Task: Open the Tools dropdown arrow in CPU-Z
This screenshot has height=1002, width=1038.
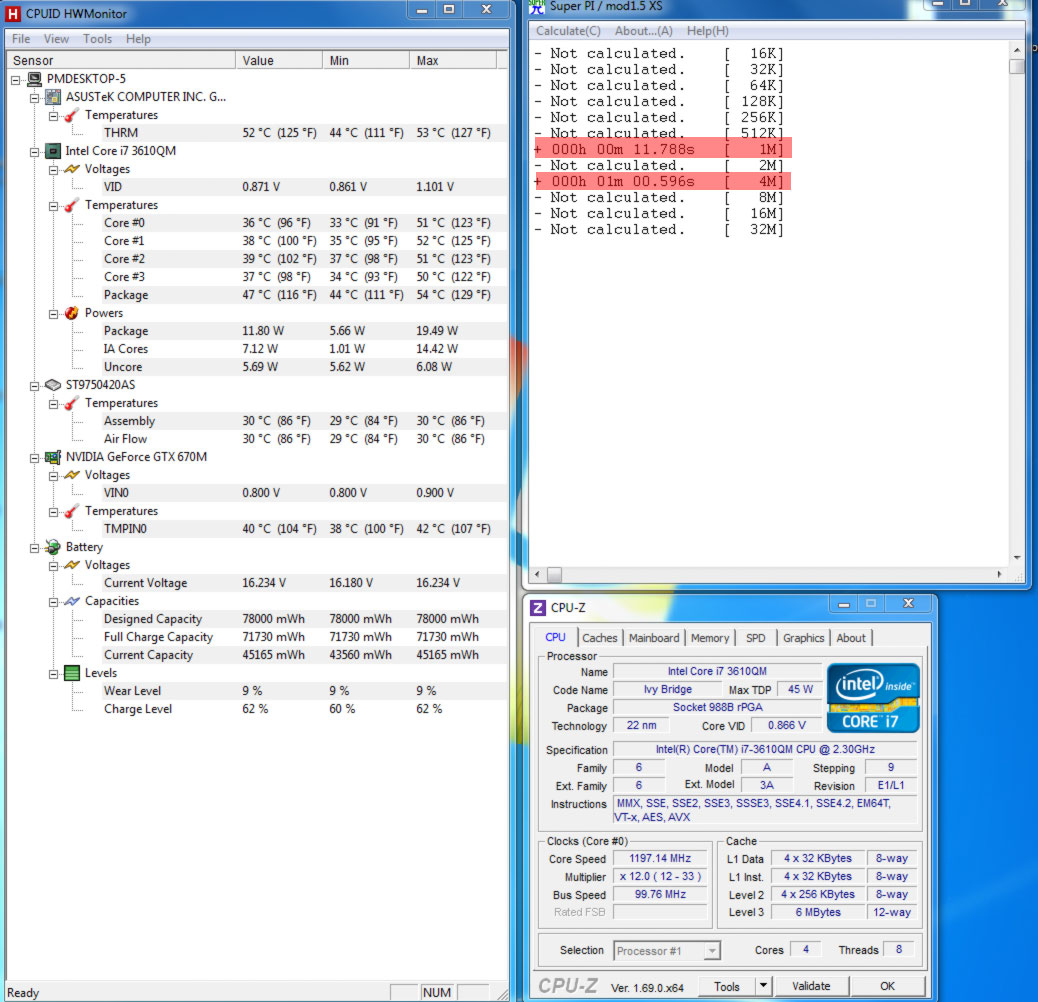Action: click(763, 986)
